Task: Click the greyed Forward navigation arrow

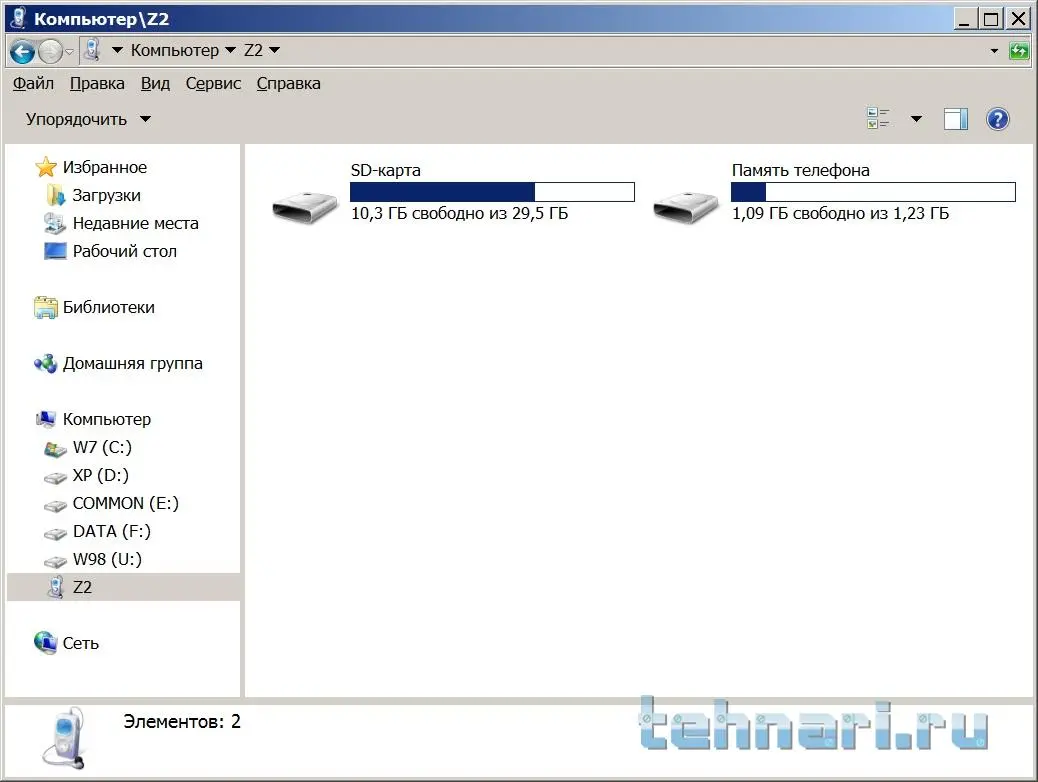Action: pos(50,51)
